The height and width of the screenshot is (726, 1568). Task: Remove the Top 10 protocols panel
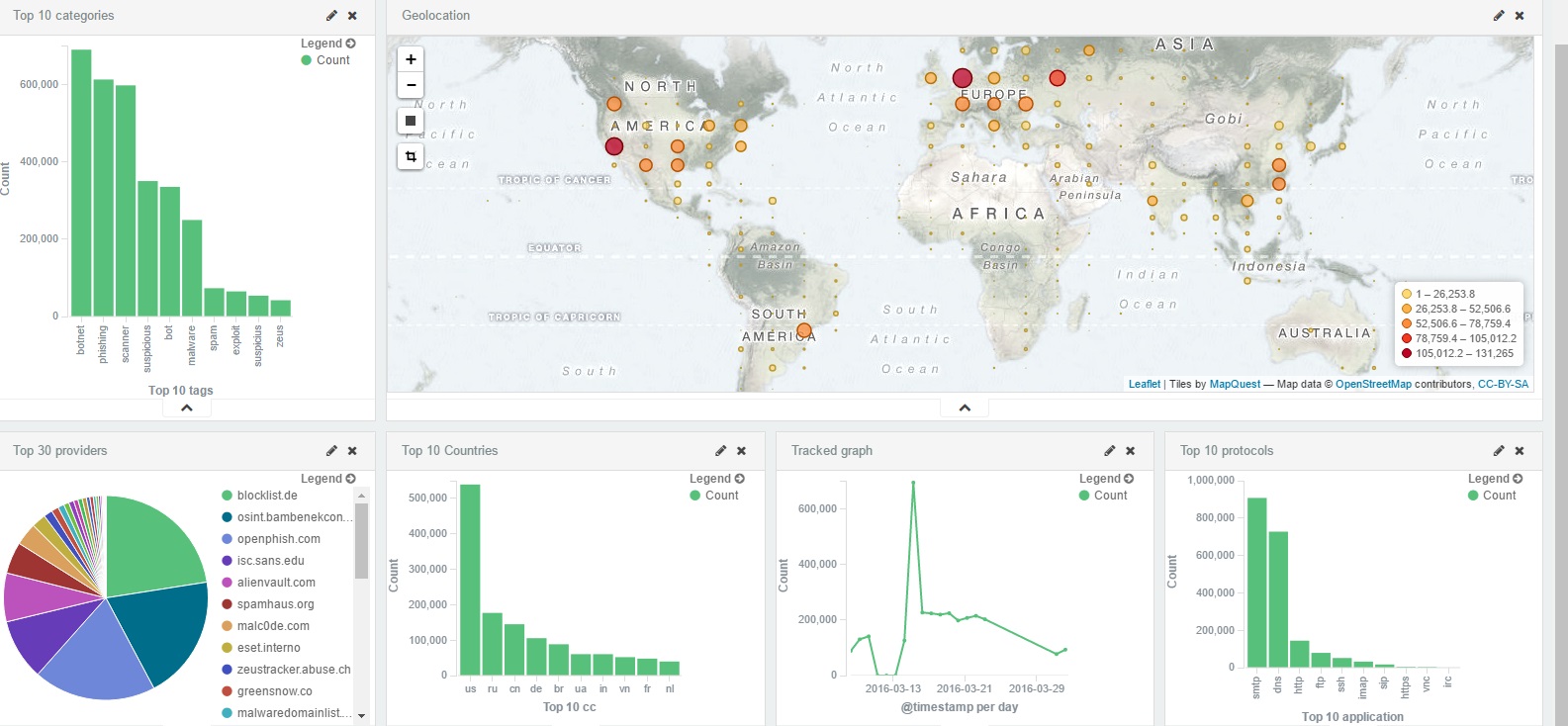coord(1520,451)
